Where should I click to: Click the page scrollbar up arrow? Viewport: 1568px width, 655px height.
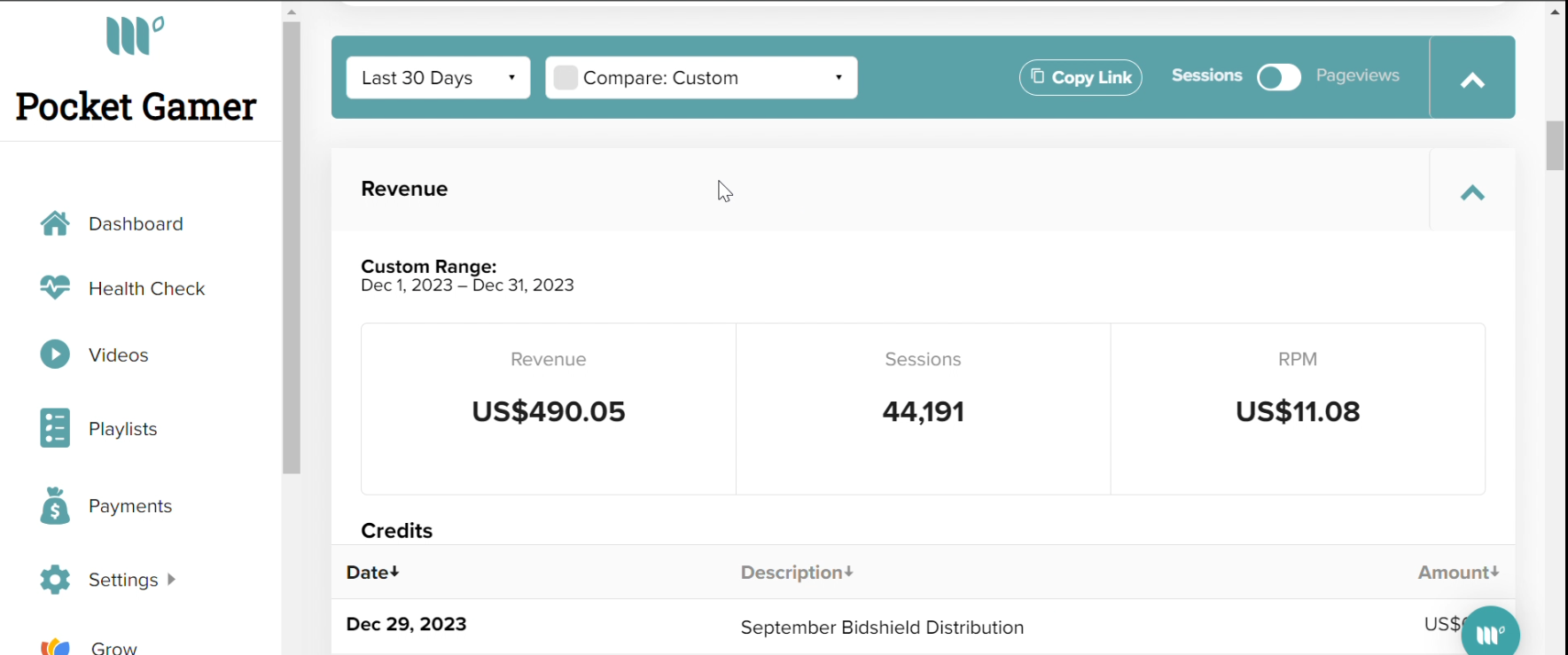click(1555, 12)
